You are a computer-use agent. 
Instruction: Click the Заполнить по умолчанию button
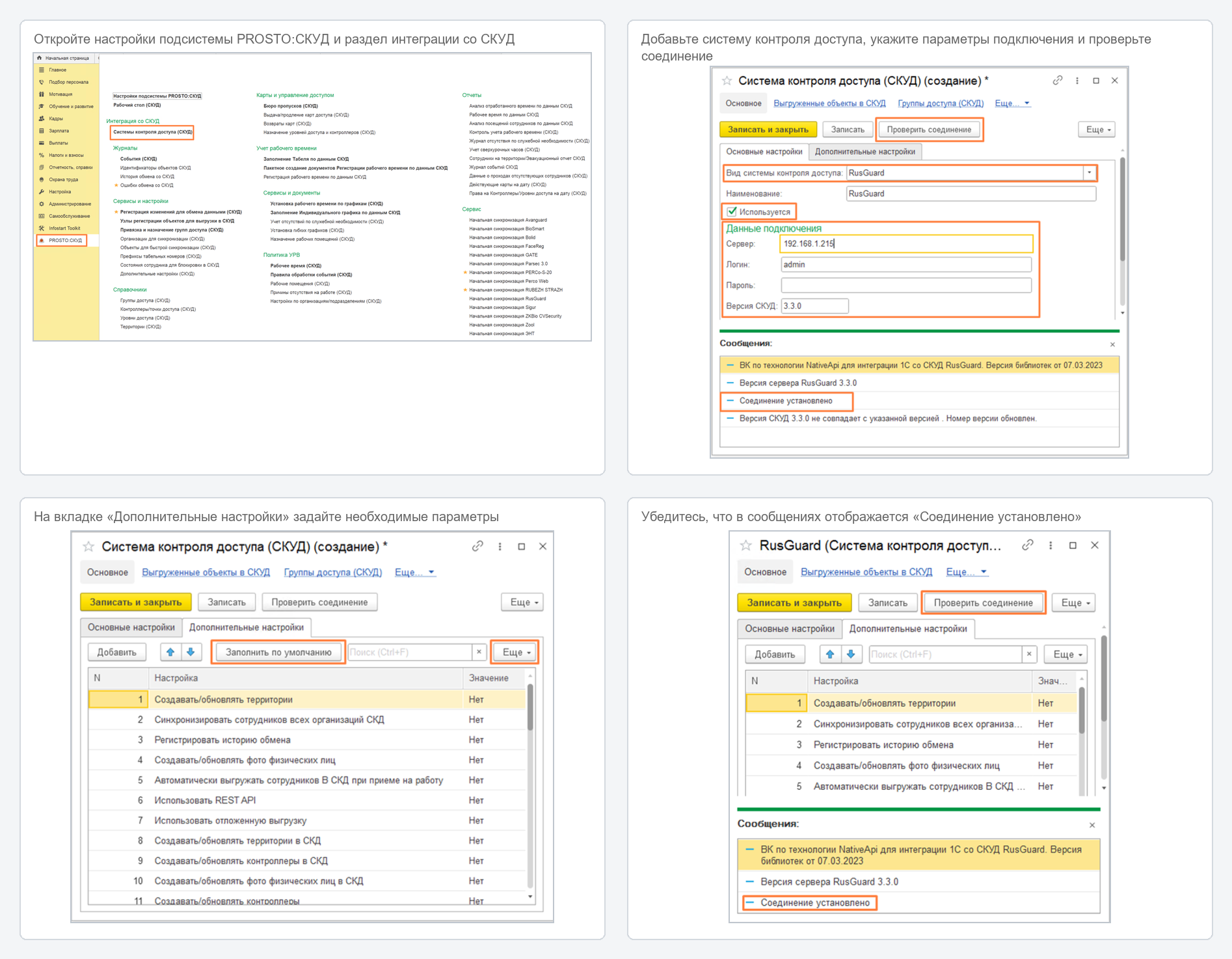[278, 652]
